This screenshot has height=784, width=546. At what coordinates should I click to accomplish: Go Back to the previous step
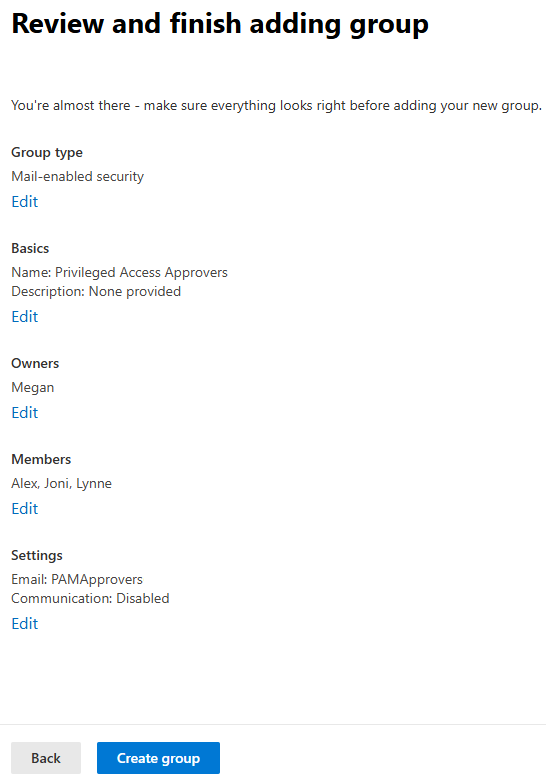[x=46, y=758]
